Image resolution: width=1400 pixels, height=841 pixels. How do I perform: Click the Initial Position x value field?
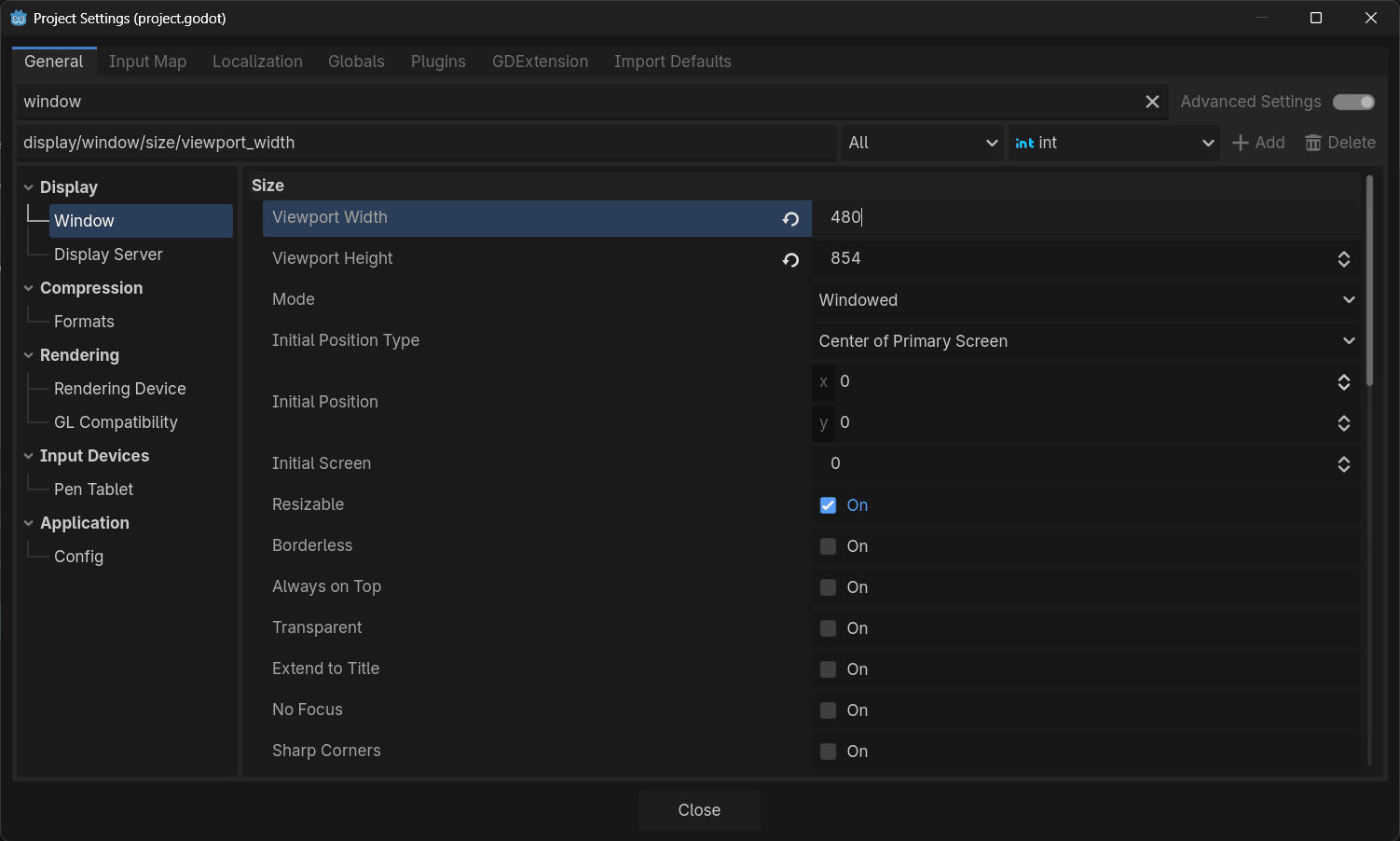1084,381
